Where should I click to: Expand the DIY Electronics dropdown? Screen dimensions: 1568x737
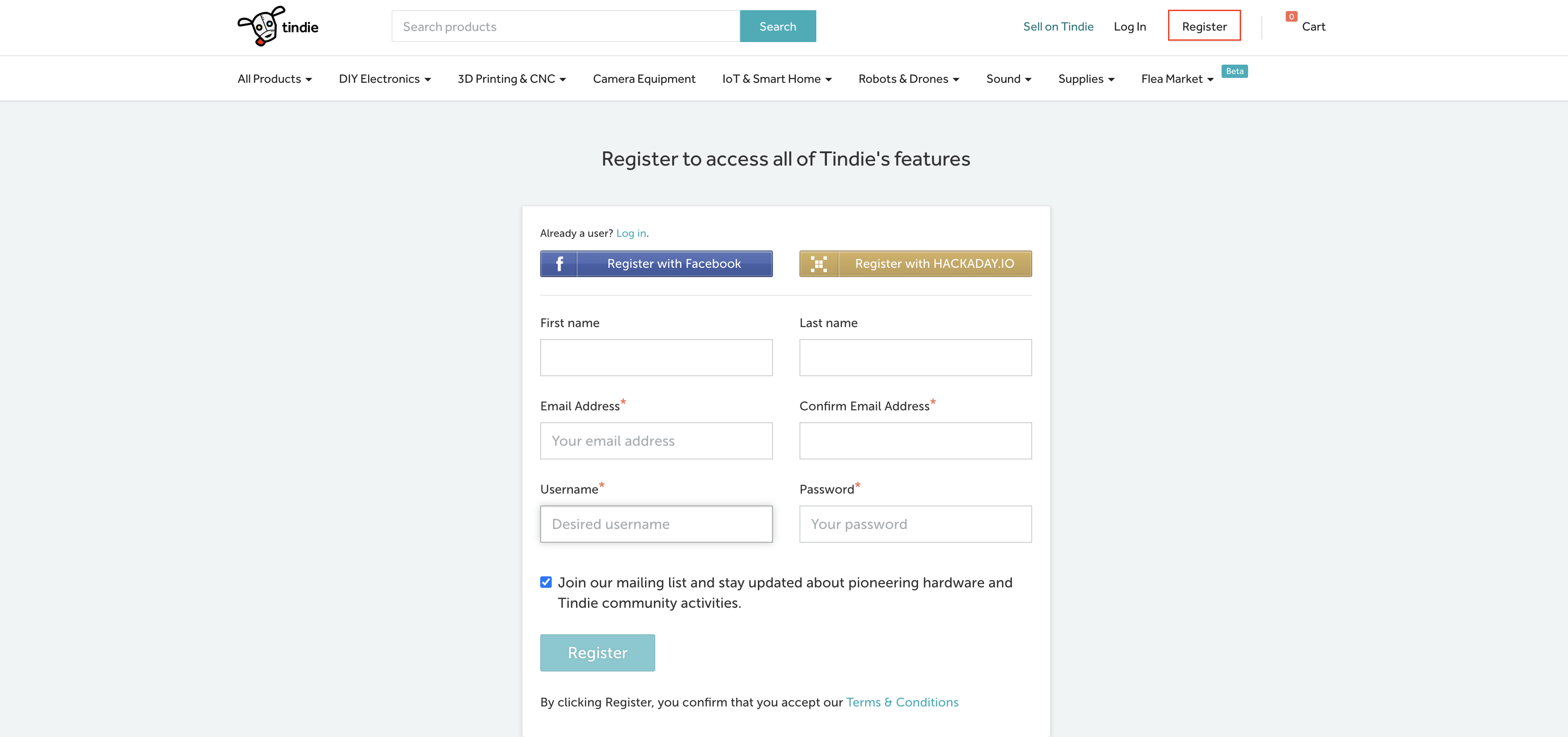tap(384, 79)
